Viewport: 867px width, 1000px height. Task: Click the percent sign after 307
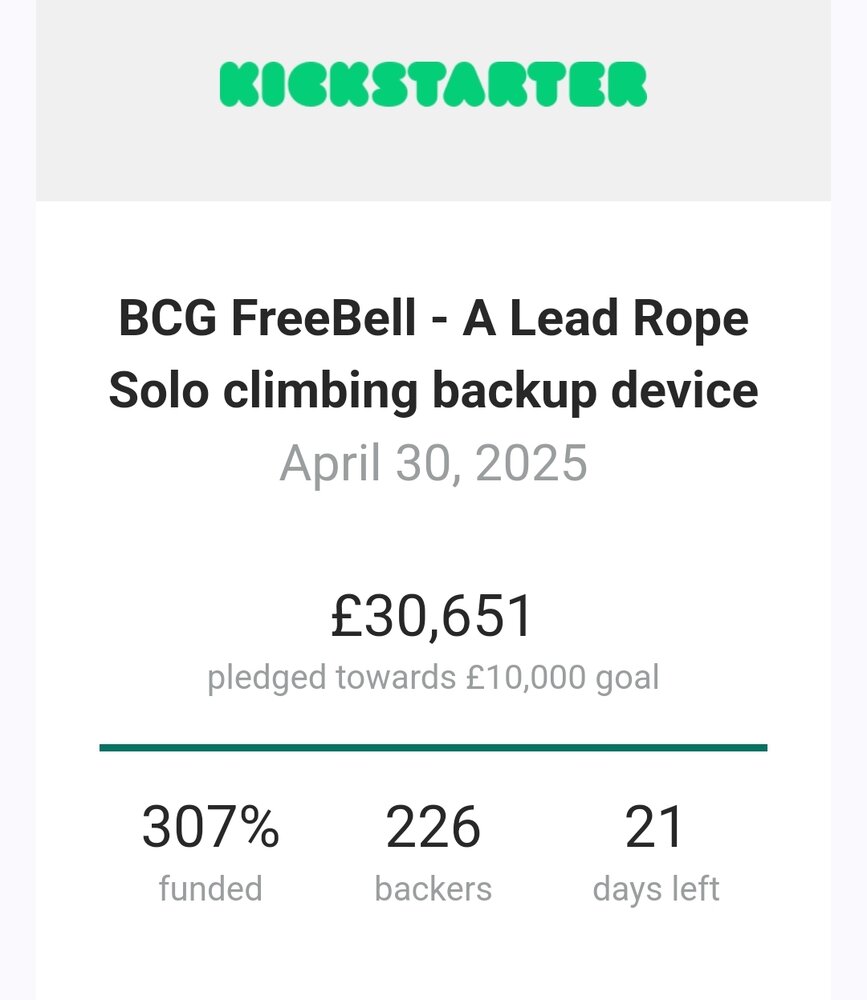click(x=261, y=828)
